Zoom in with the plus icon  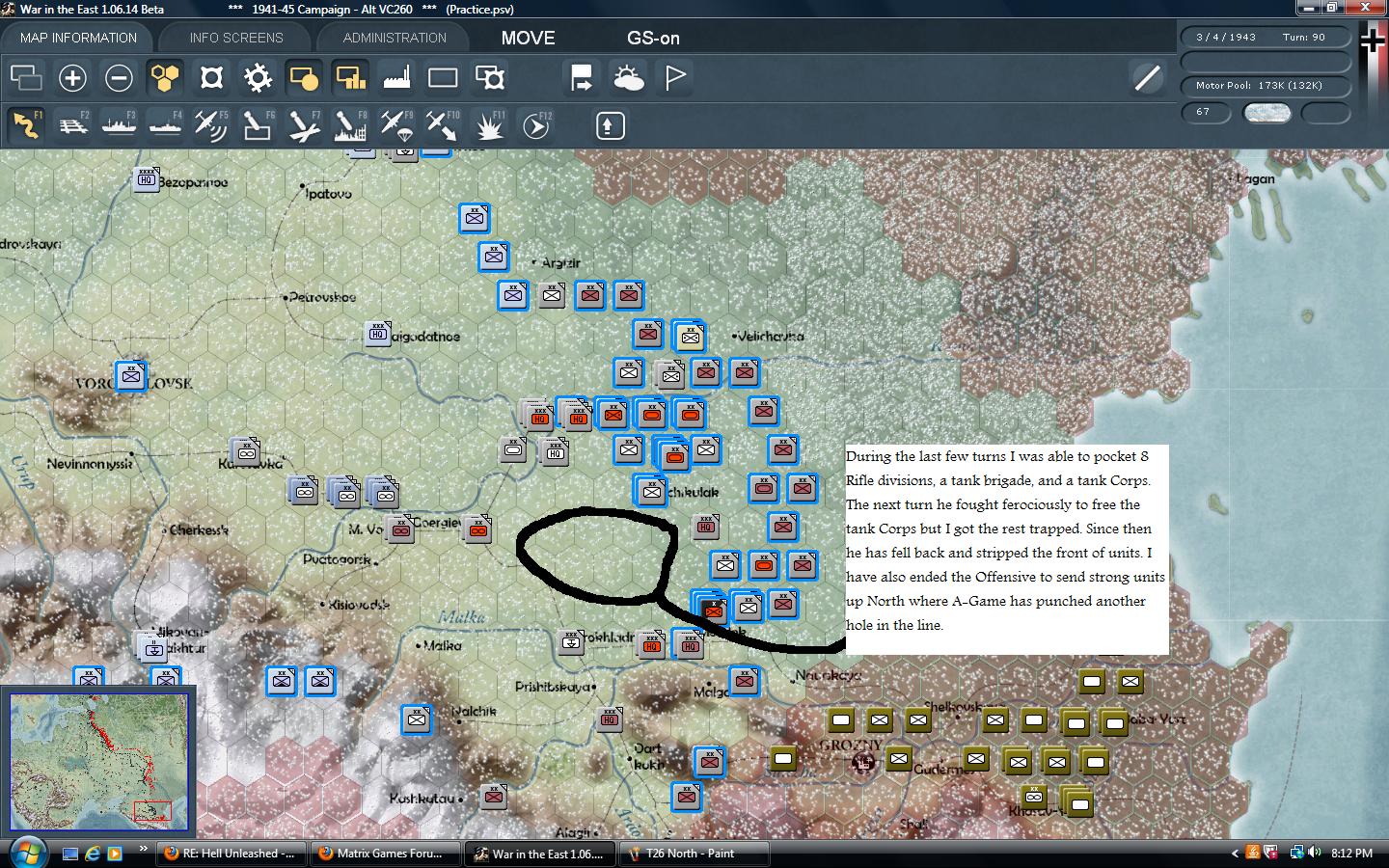tap(72, 77)
